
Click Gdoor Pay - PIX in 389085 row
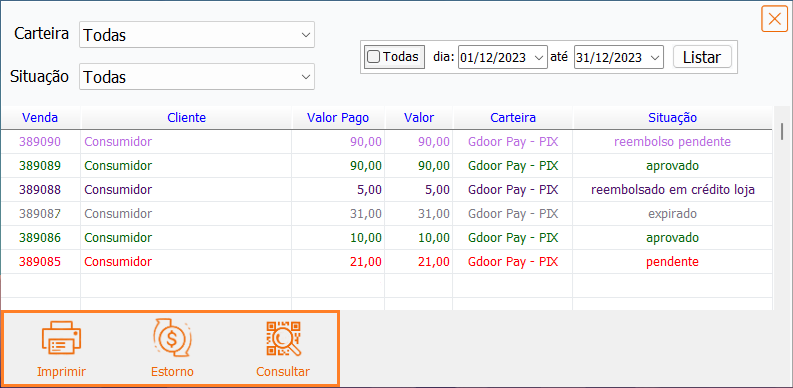[x=513, y=262]
